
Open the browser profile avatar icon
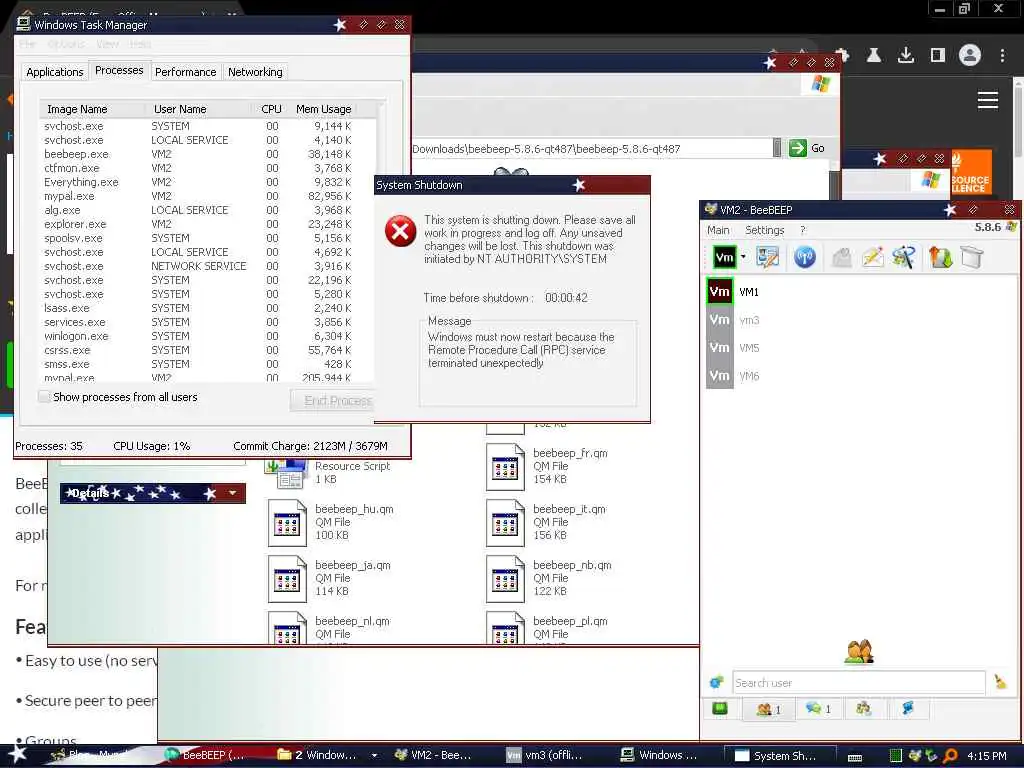(970, 55)
